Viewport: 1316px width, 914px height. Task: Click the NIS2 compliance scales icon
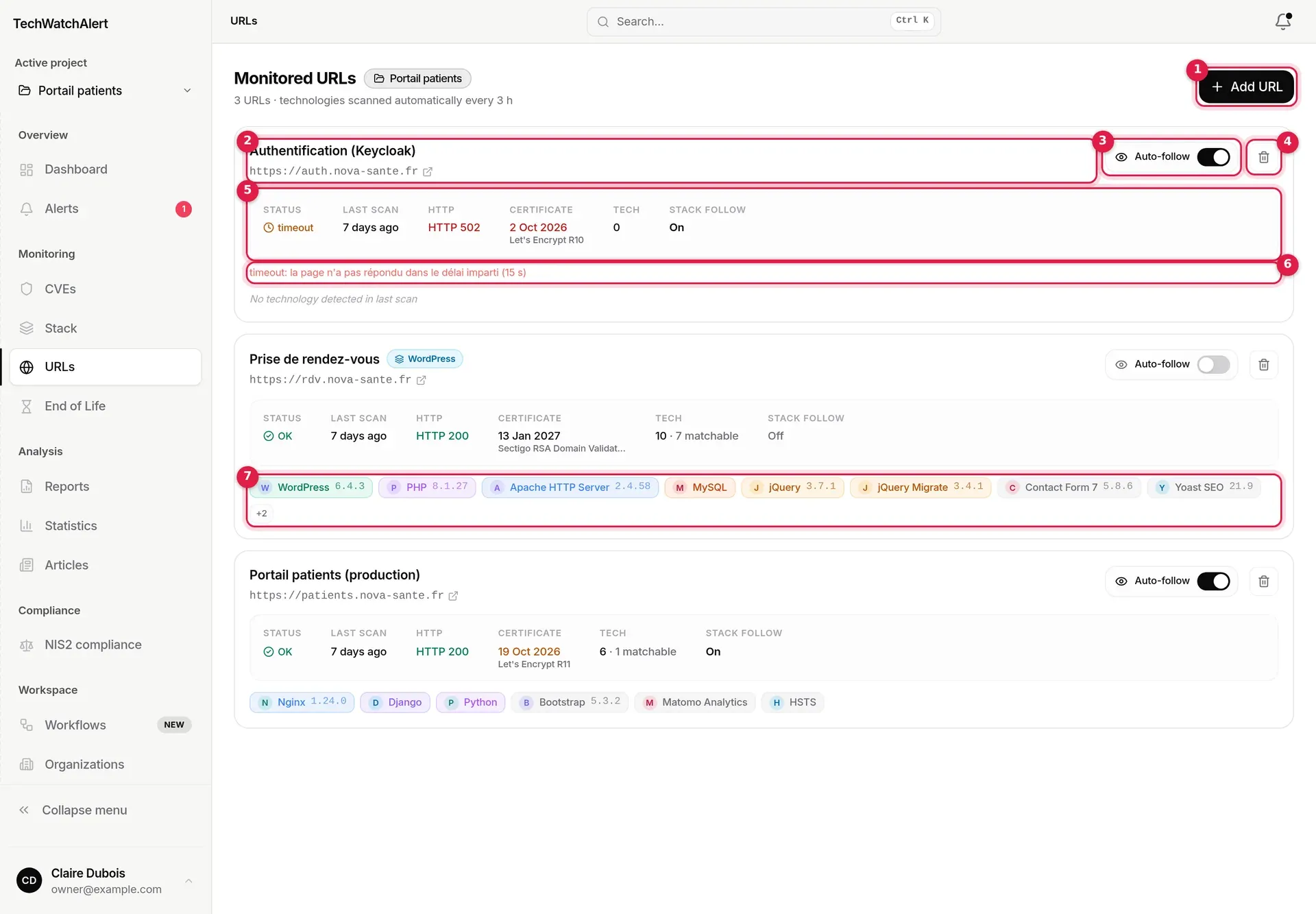[x=27, y=645]
